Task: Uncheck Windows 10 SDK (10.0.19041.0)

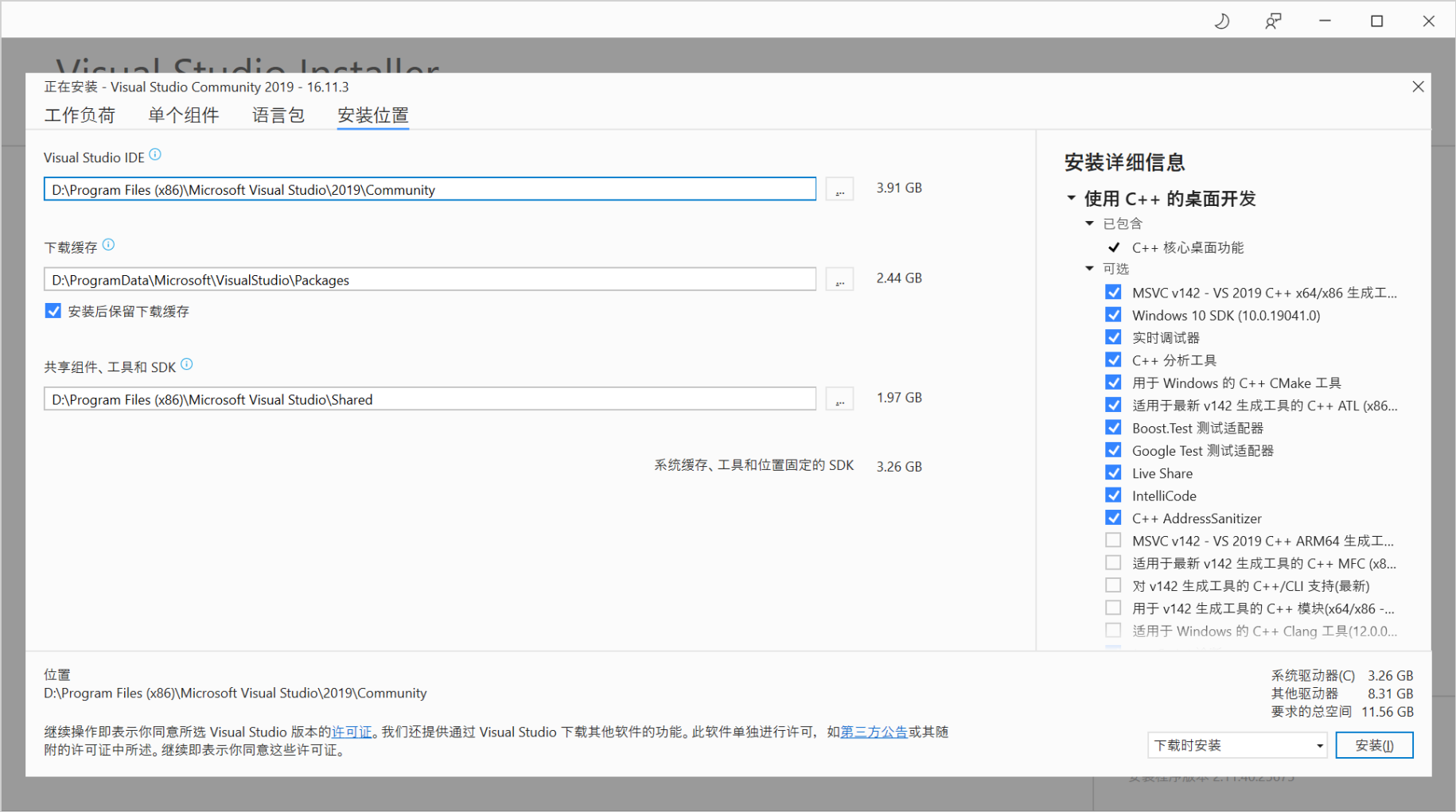Action: pyautogui.click(x=1113, y=315)
